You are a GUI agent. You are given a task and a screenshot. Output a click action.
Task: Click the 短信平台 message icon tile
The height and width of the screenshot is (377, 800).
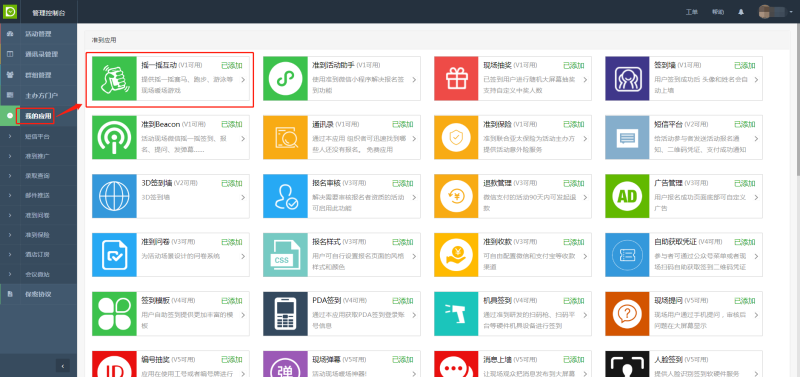point(627,138)
